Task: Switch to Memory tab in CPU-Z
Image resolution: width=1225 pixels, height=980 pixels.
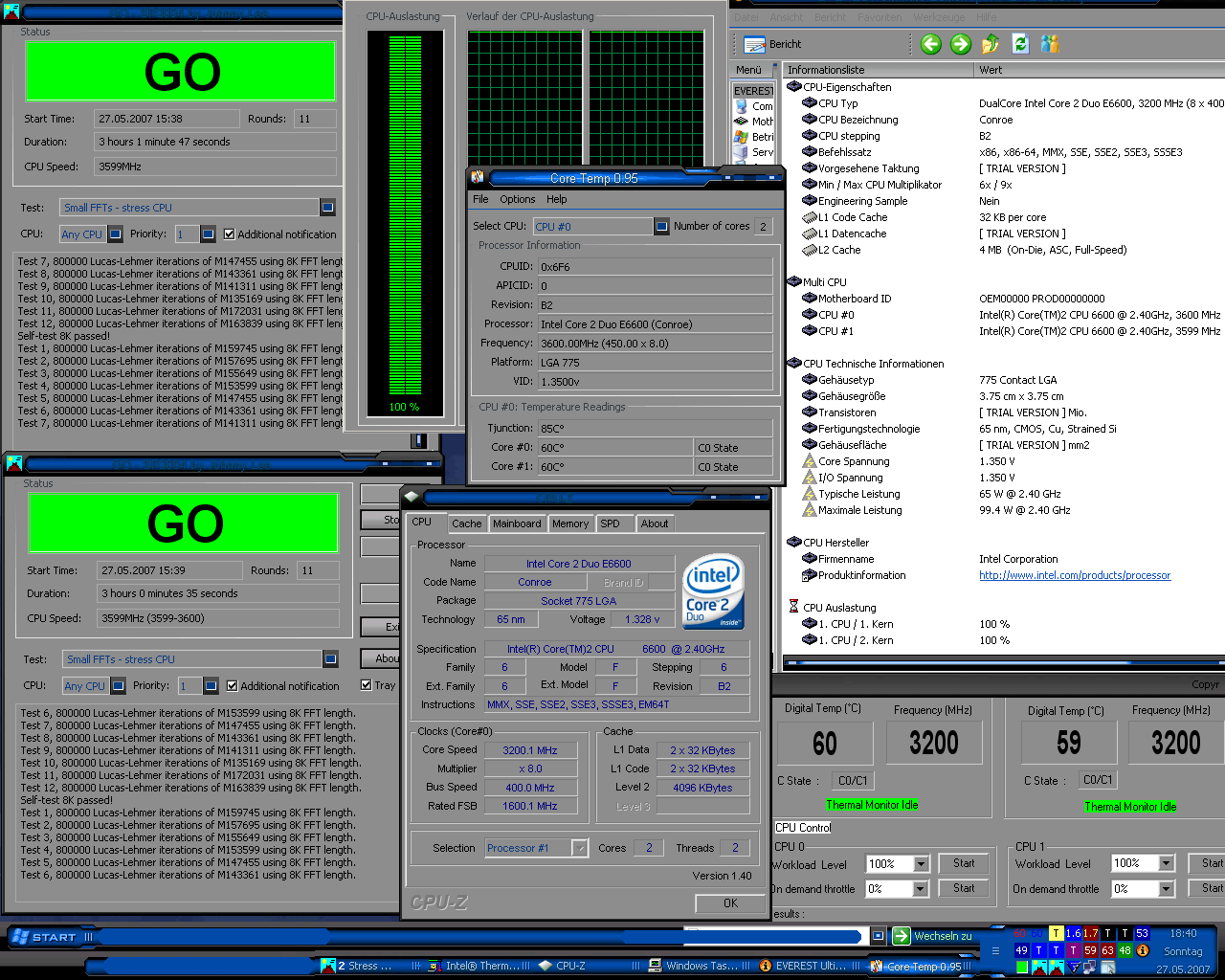Action: click(570, 523)
